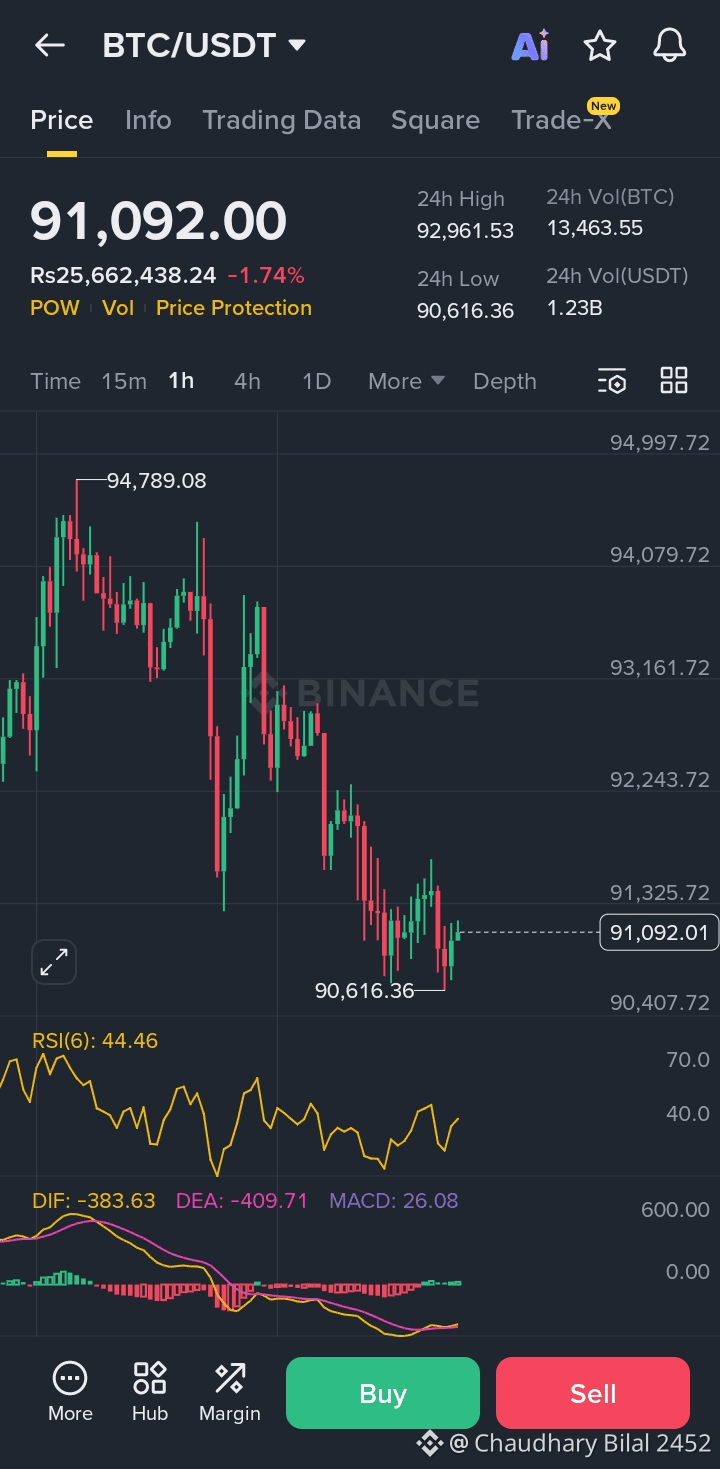720x1469 pixels.
Task: Open price alert bell icon
Action: pos(669,45)
